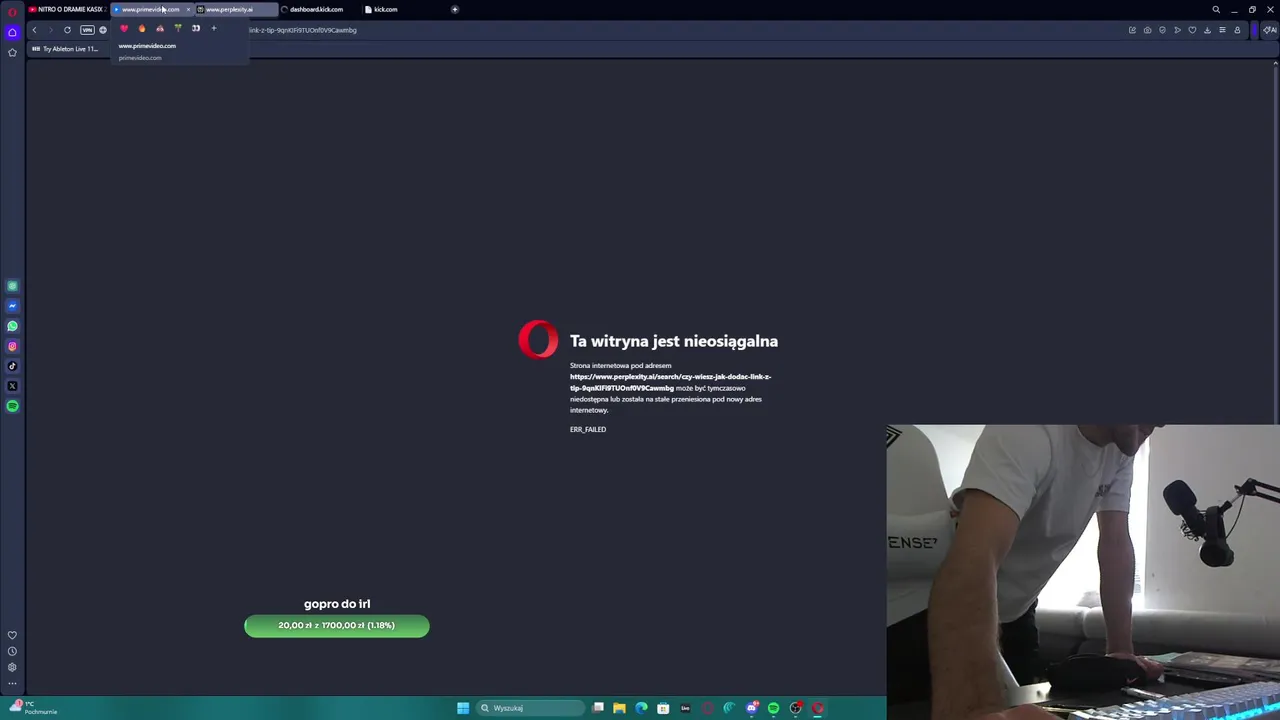Open sidebar history clock icon

(x=12, y=651)
